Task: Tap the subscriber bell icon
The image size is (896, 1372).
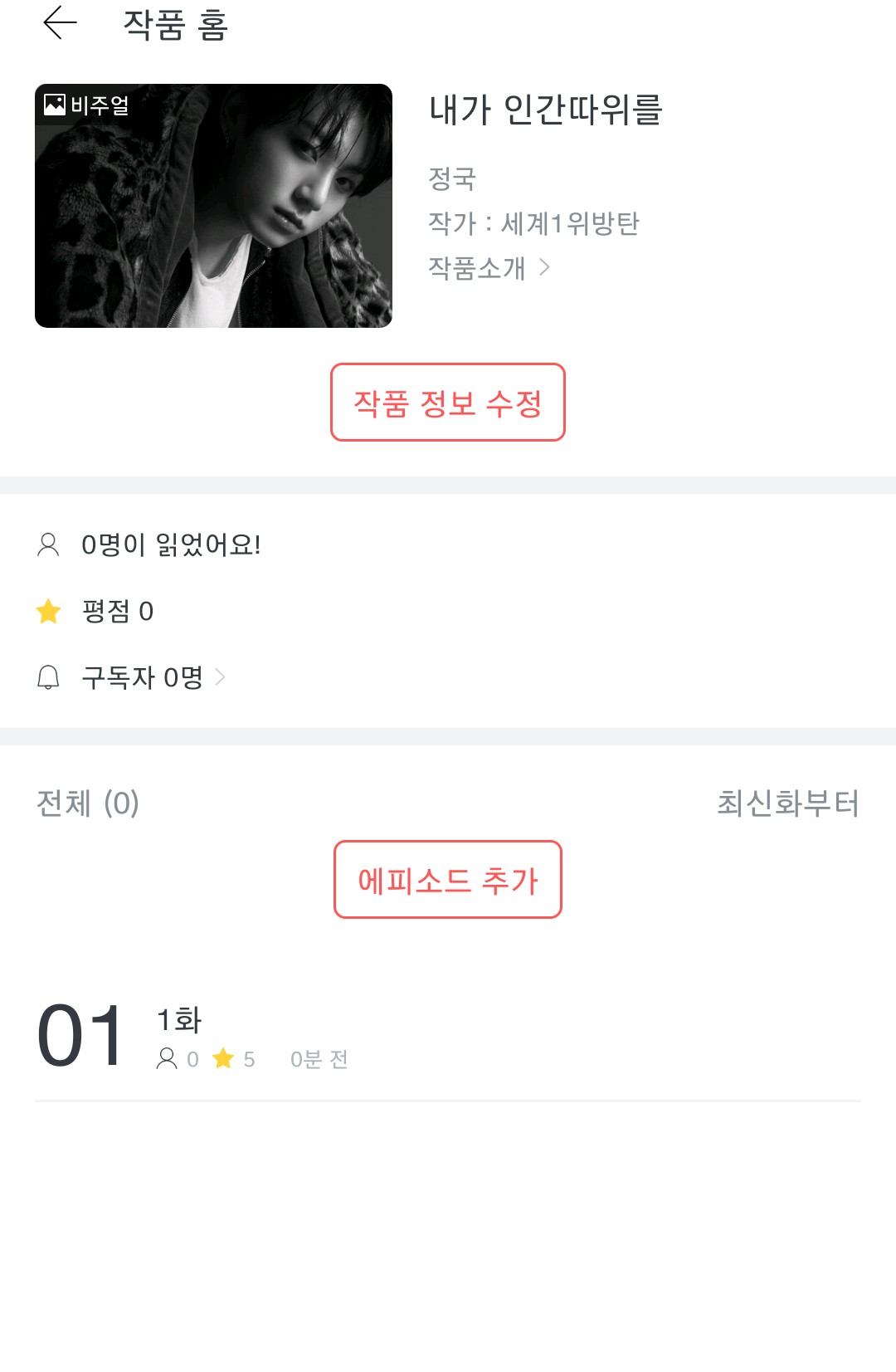Action: [48, 677]
